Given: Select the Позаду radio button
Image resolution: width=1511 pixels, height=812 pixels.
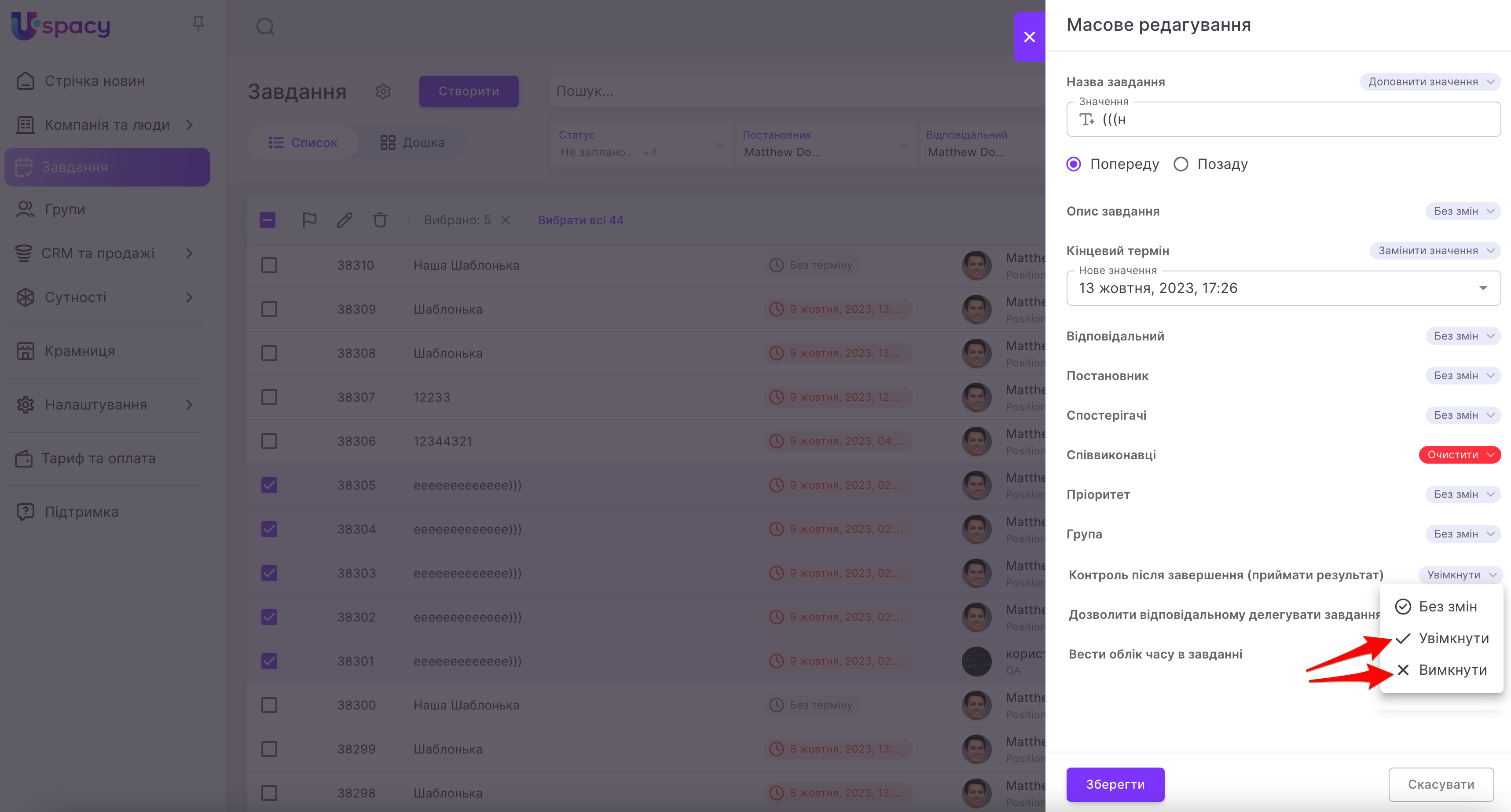Looking at the screenshot, I should 1181,164.
